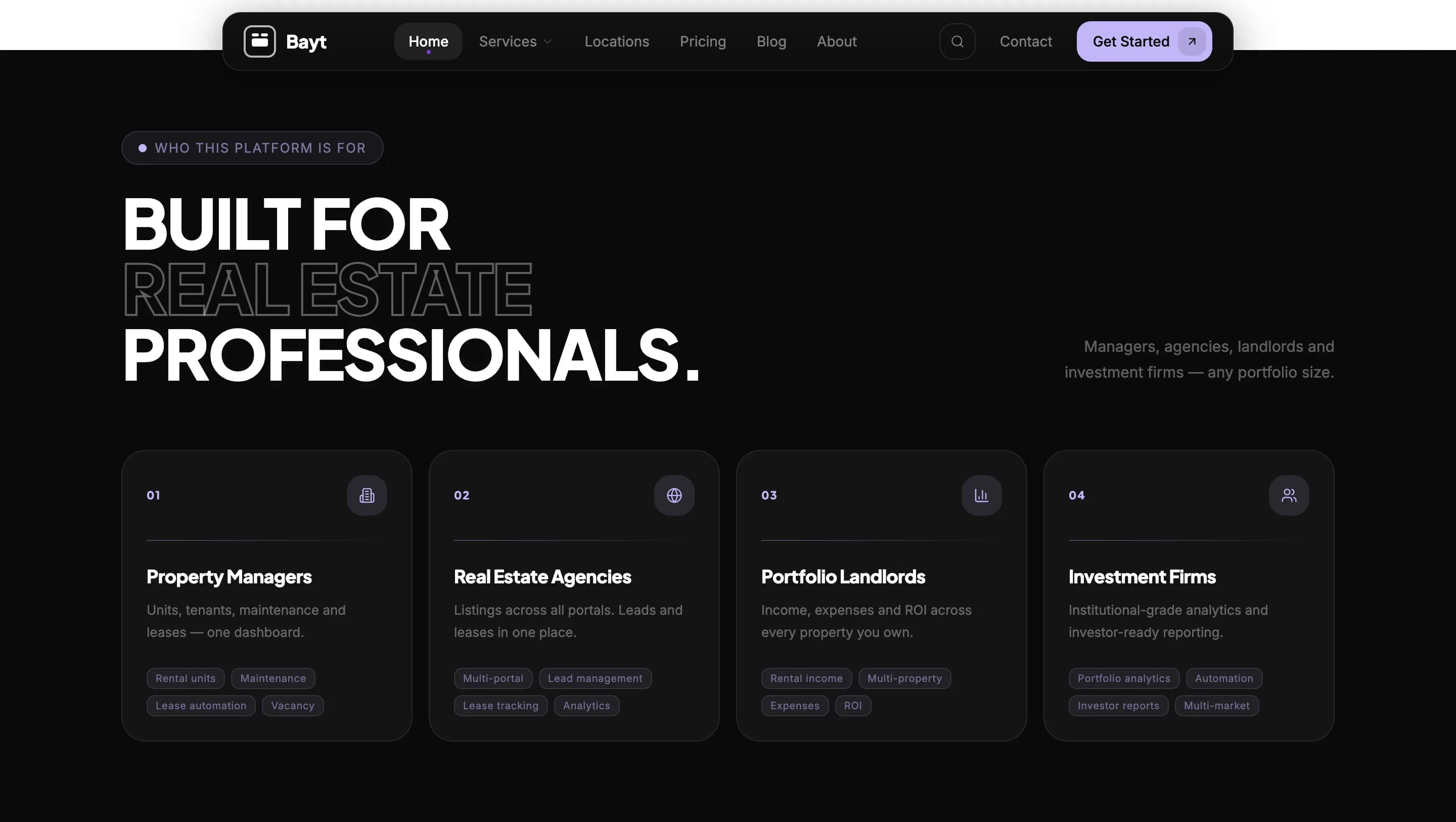Select the Maintenance tag under Property Managers
Screen dimensions: 1456x822
[273, 678]
